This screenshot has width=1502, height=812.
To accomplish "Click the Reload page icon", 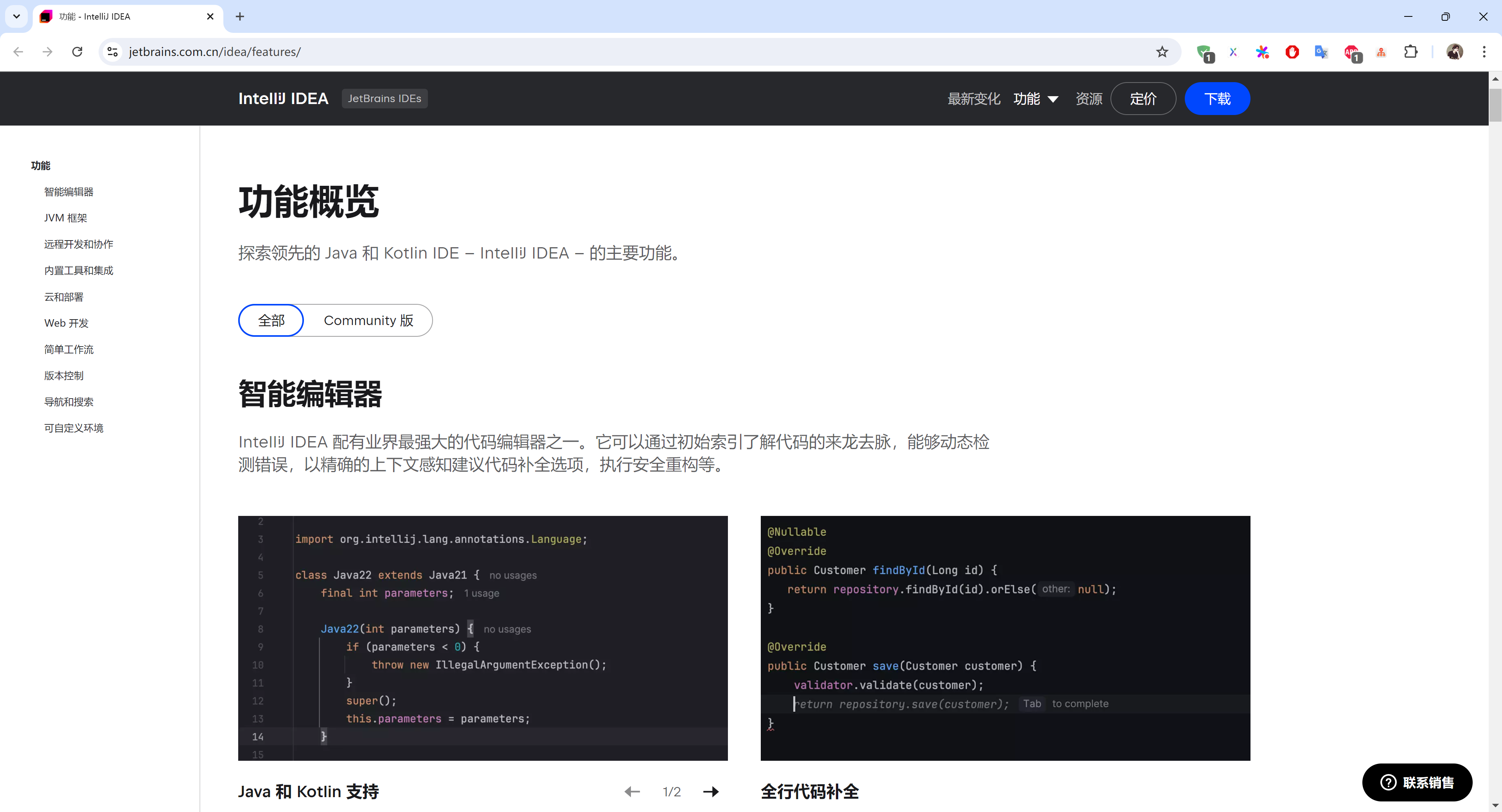I will click(x=77, y=52).
